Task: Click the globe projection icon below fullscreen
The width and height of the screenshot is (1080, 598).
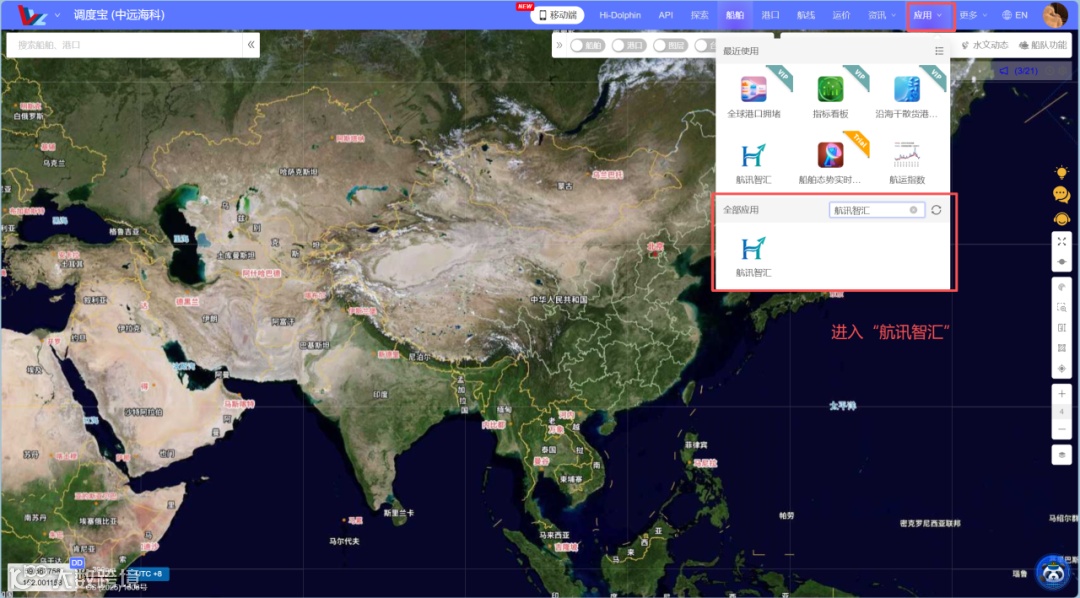Action: [x=1061, y=262]
